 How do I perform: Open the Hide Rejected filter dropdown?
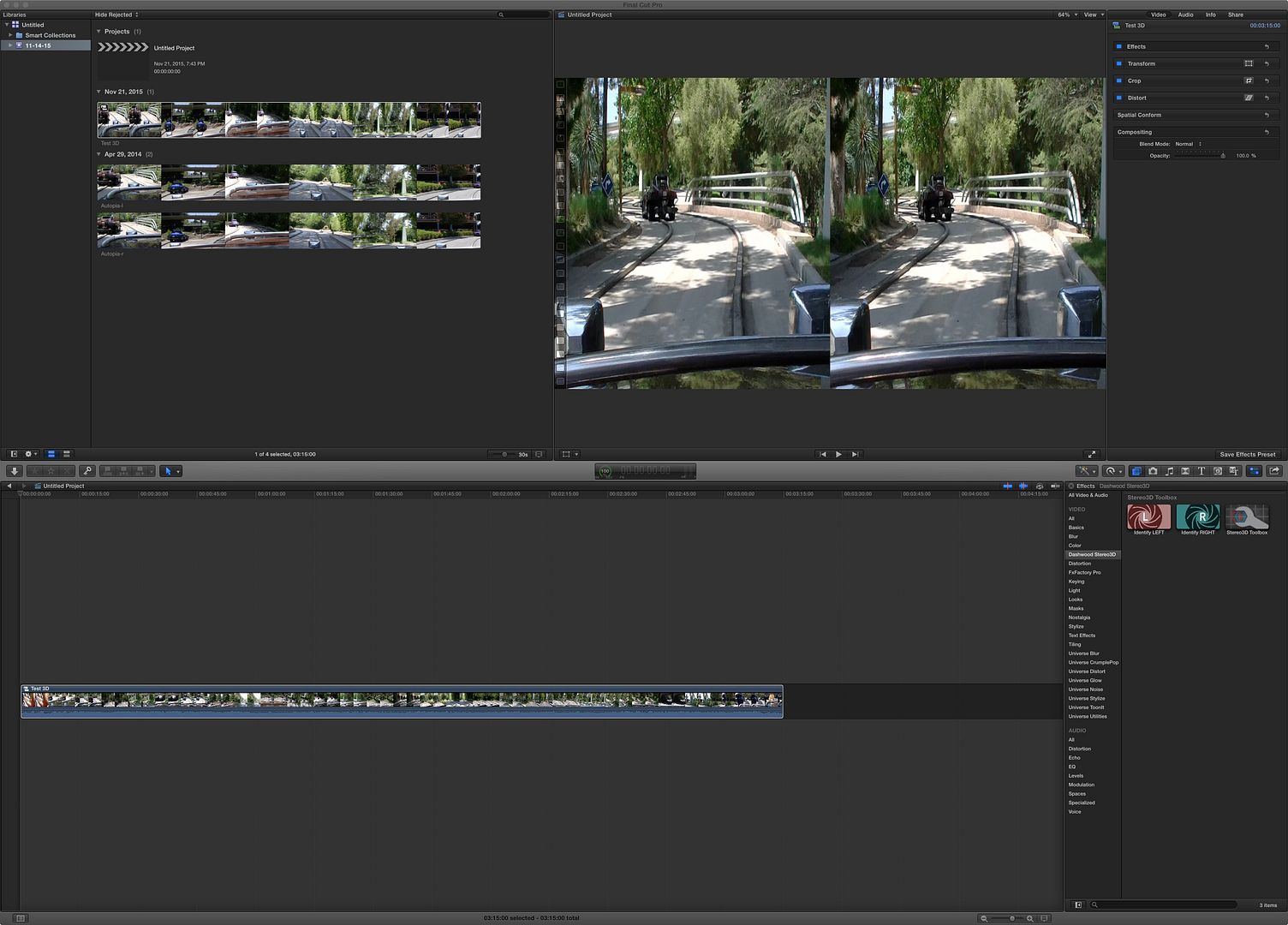116,15
